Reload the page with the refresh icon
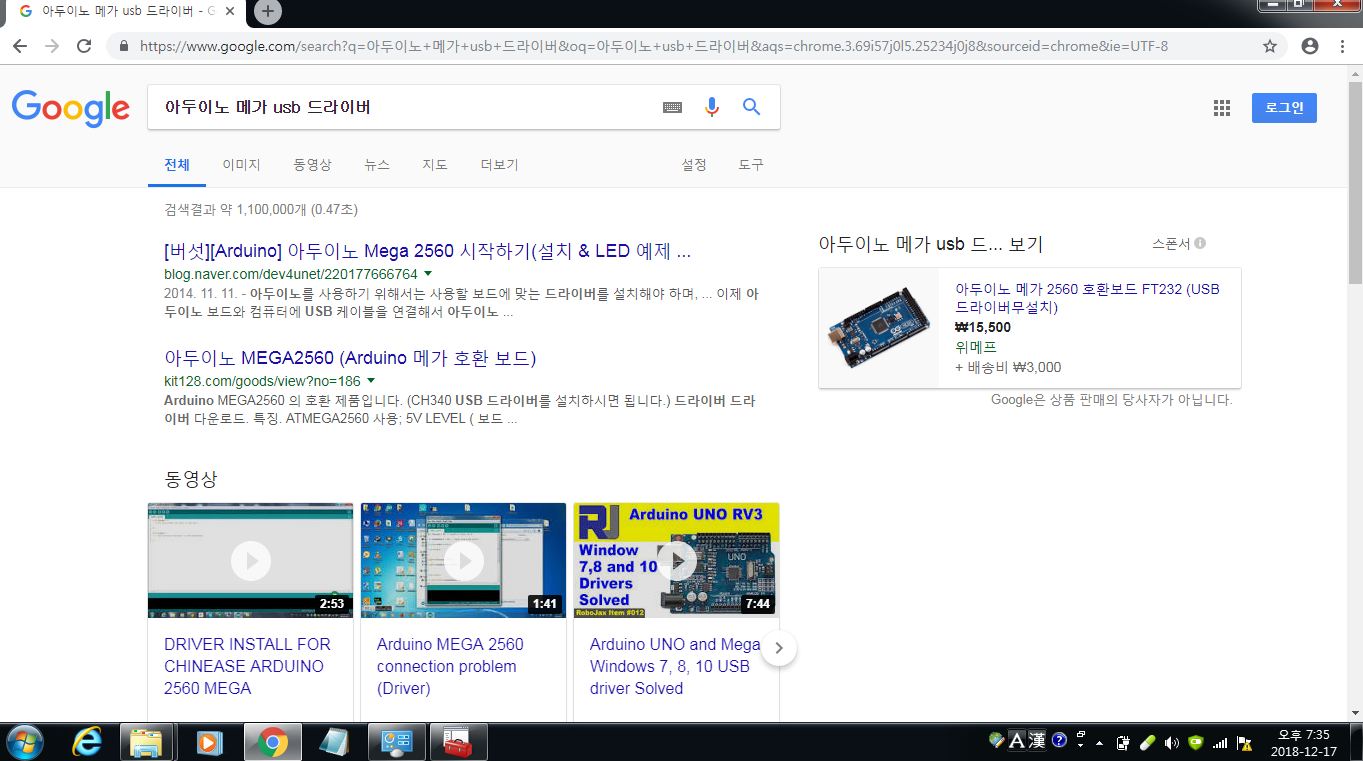 coord(84,46)
